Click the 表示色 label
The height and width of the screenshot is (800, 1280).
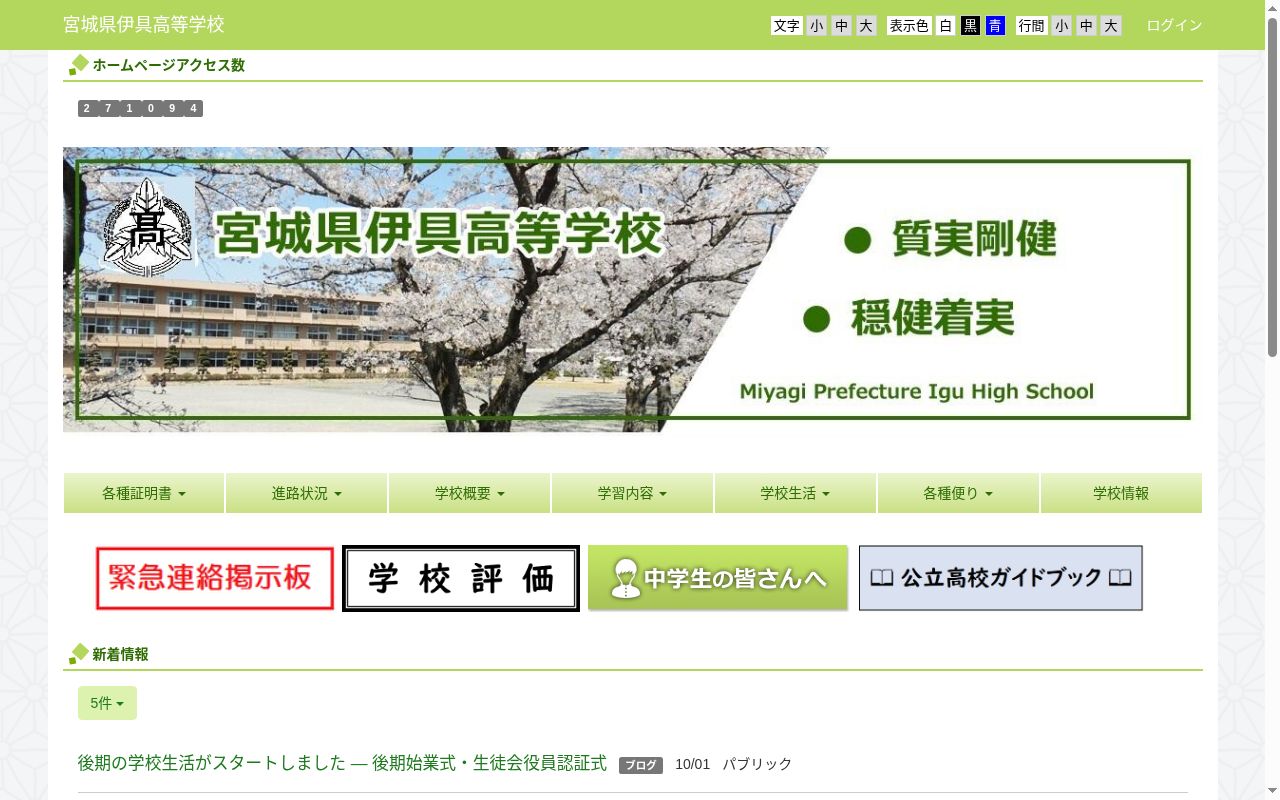[x=909, y=26]
